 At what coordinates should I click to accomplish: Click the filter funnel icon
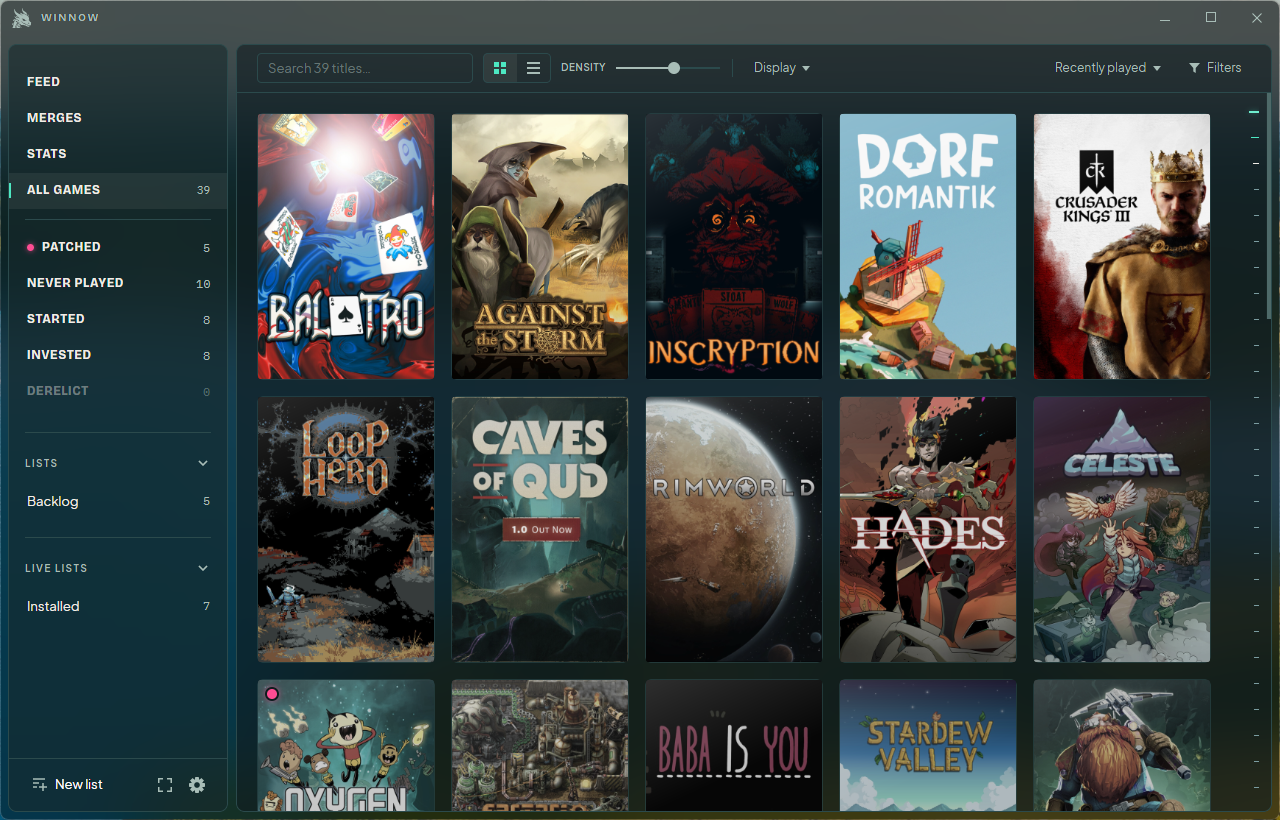pyautogui.click(x=1194, y=68)
